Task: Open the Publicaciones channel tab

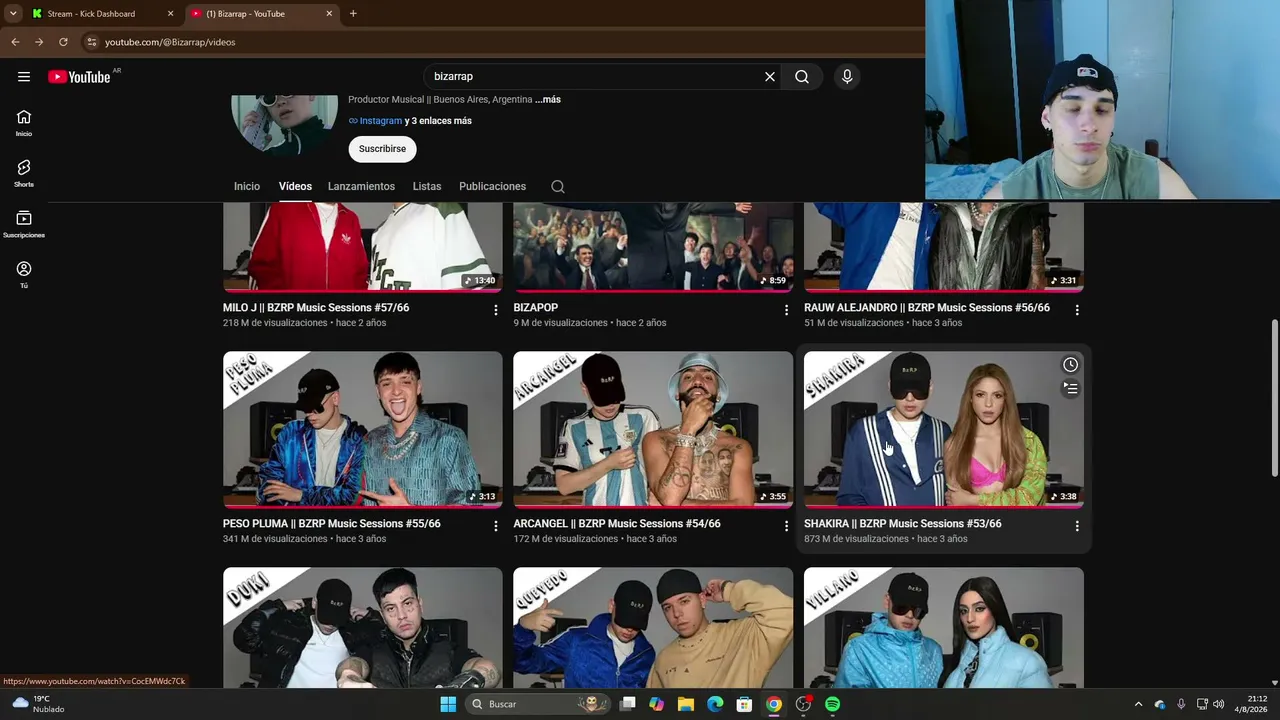Action: point(492,187)
